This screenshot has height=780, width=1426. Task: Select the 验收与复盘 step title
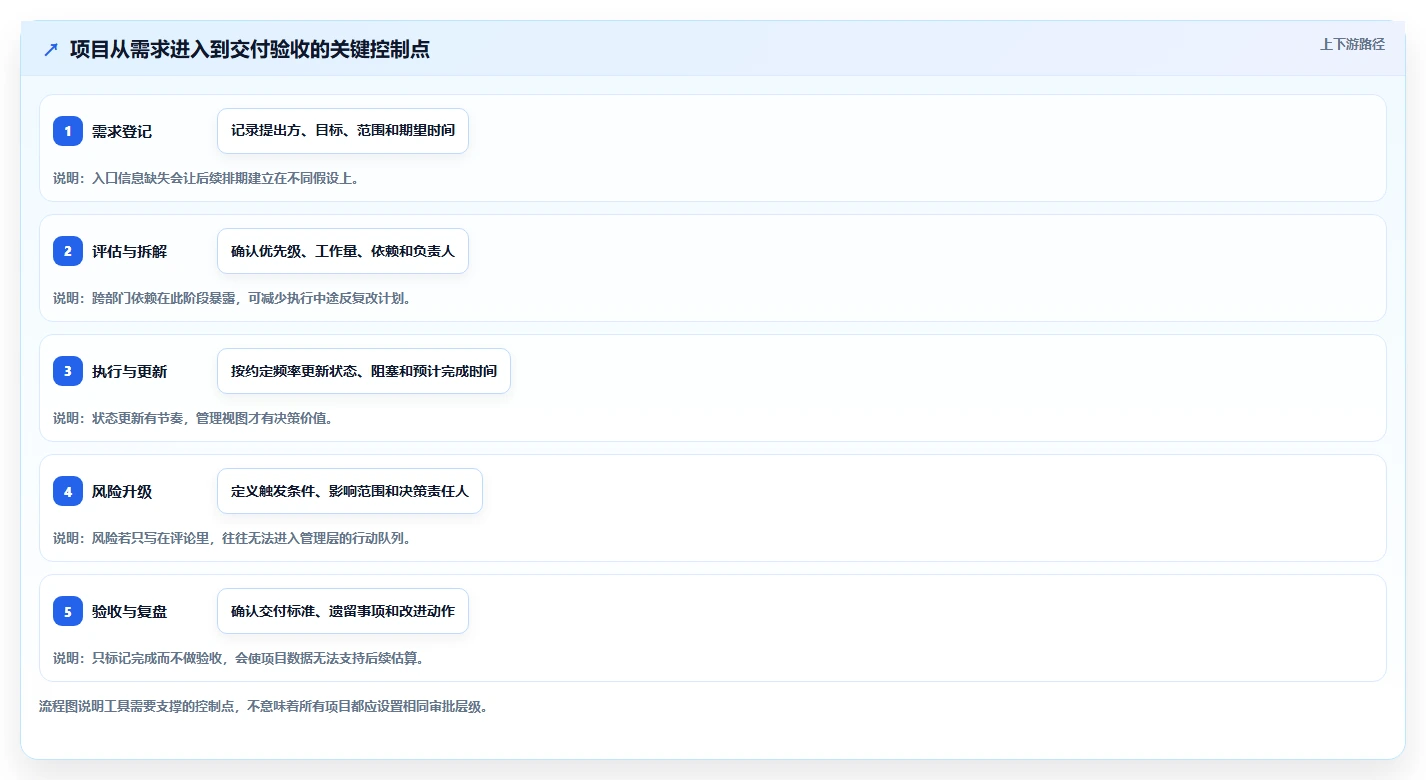tap(129, 611)
